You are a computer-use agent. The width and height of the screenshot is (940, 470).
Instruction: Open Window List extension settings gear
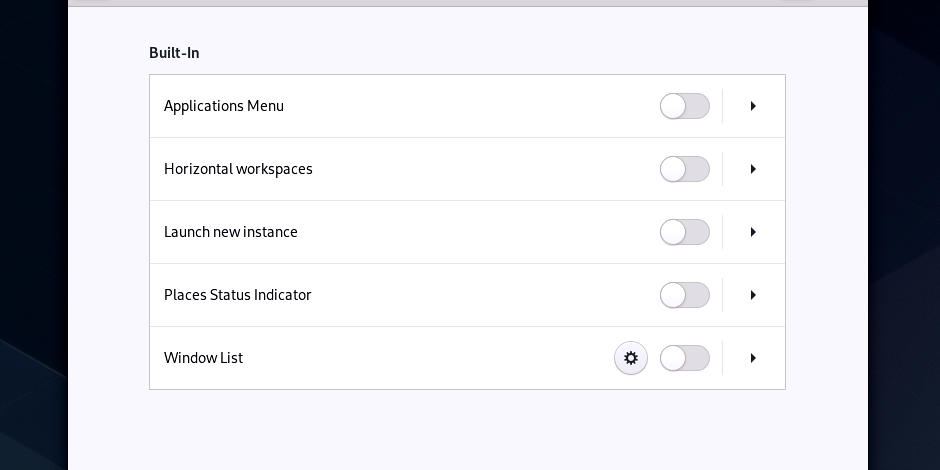click(x=631, y=358)
